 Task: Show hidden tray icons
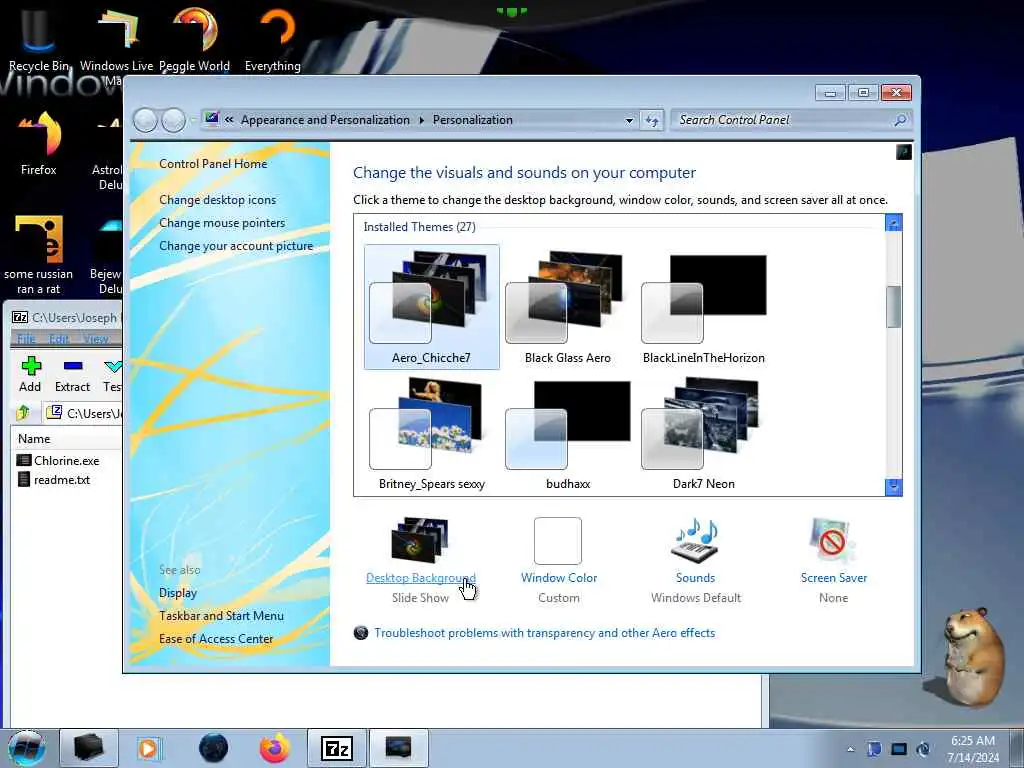(850, 749)
